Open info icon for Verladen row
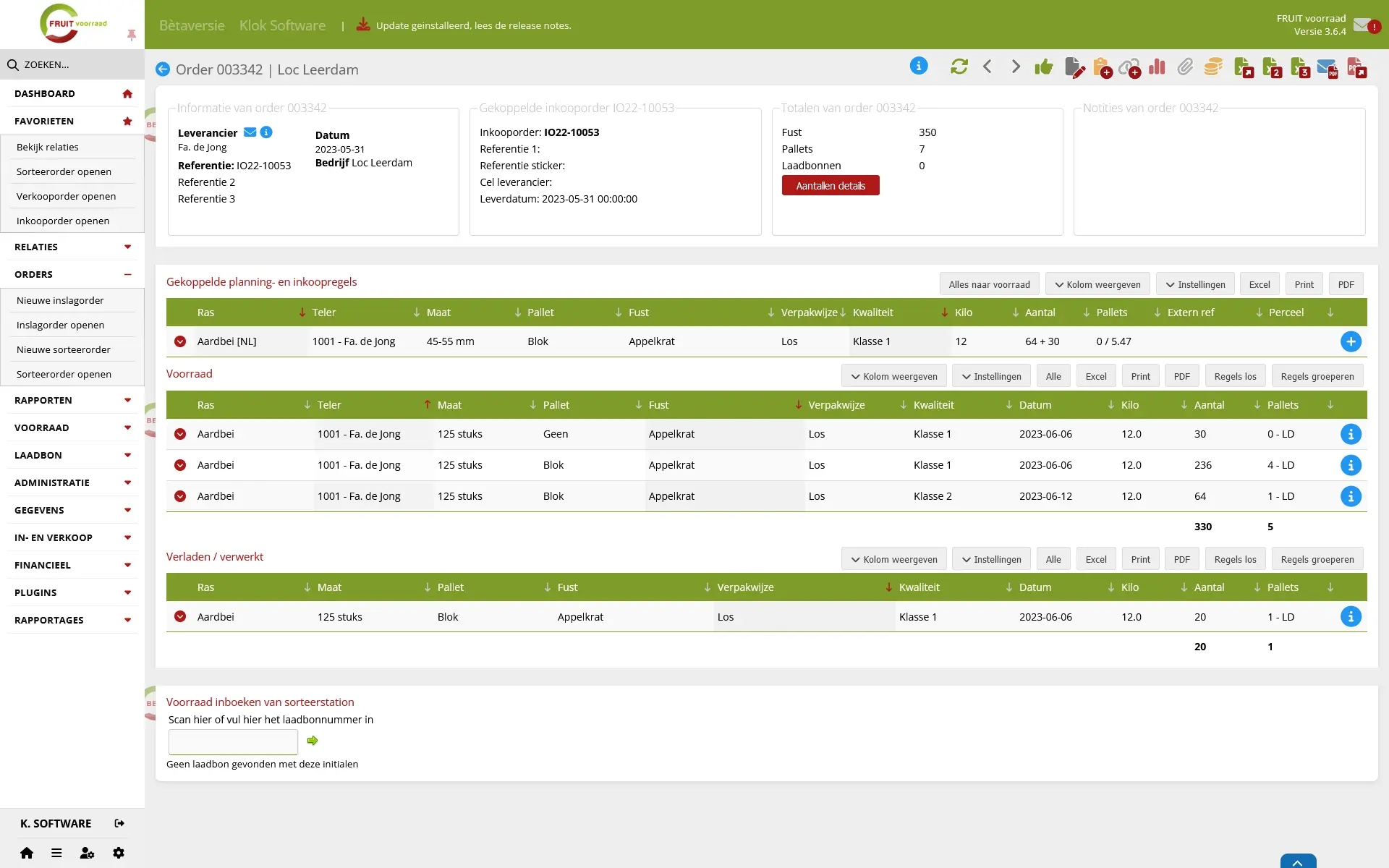Viewport: 1389px width, 868px height. coord(1351,616)
